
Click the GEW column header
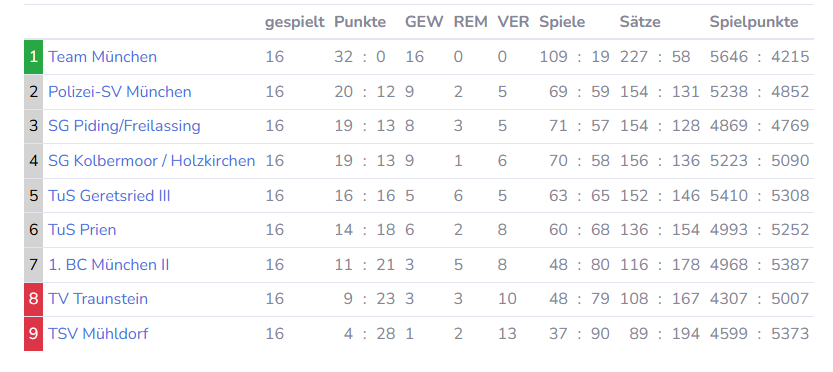(x=424, y=22)
